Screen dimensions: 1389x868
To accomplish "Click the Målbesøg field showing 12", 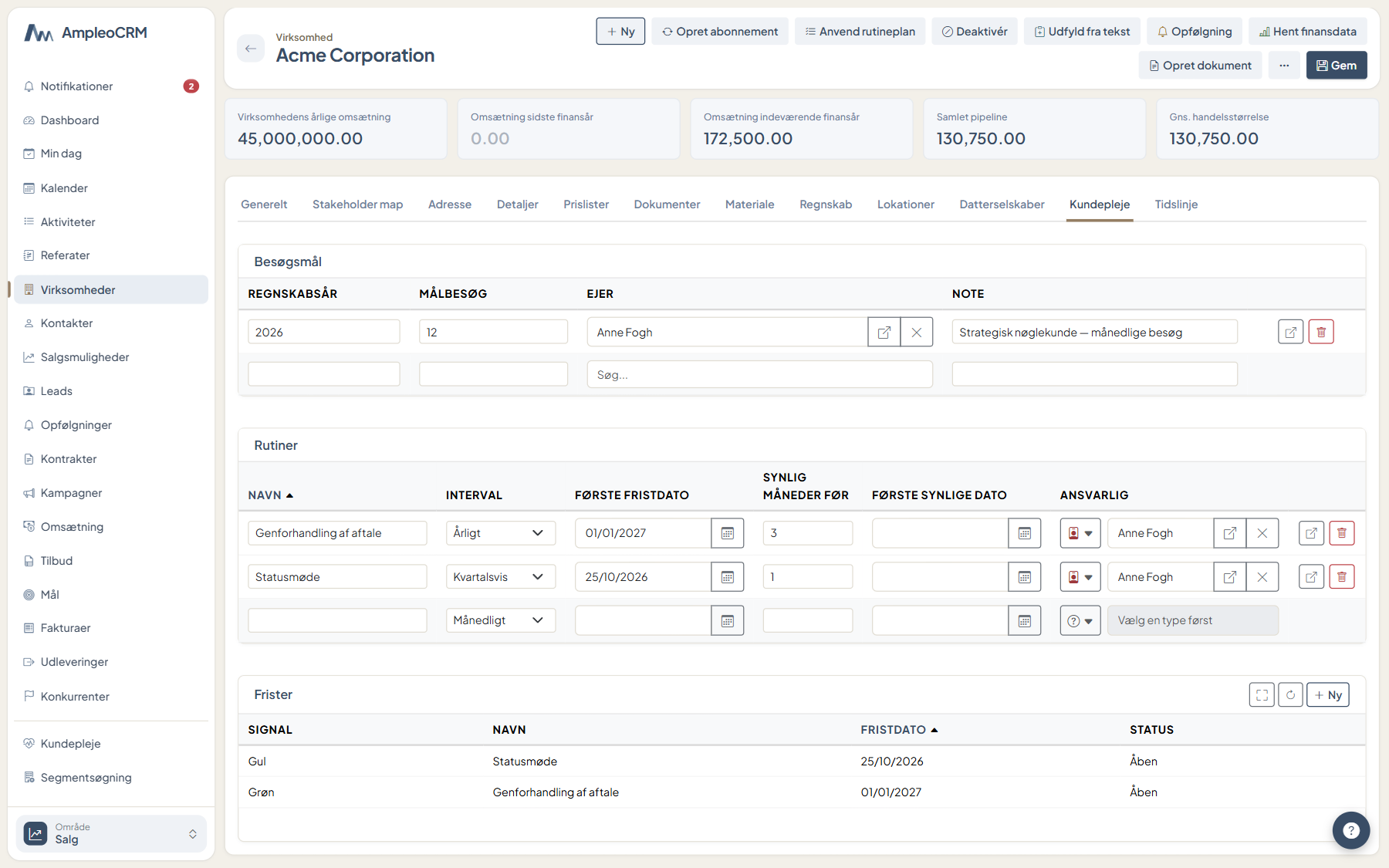I will tap(493, 332).
